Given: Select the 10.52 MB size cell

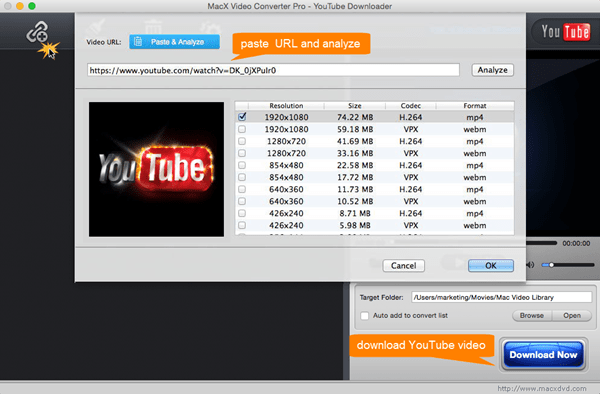Looking at the screenshot, I should point(355,202).
